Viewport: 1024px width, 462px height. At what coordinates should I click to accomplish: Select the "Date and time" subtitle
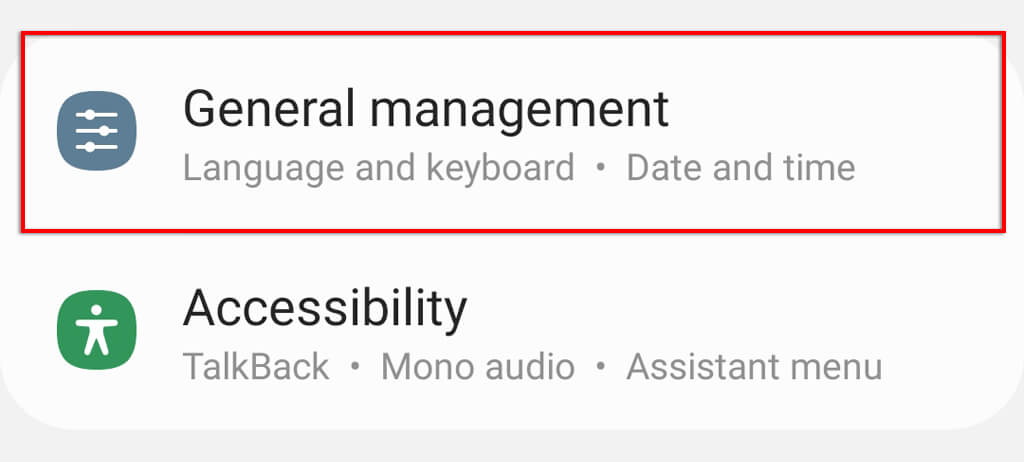click(x=740, y=167)
